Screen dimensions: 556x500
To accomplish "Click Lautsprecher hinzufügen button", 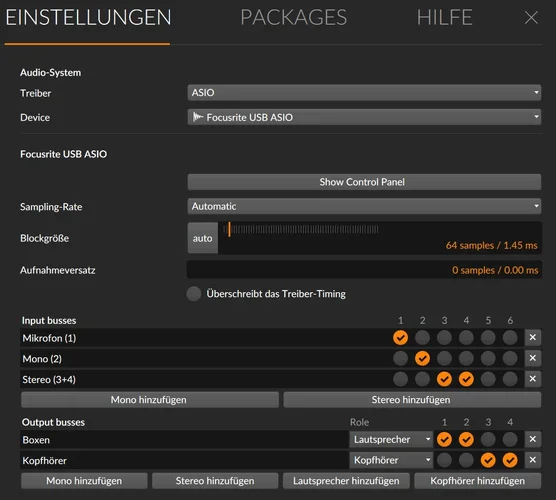I will [346, 481].
